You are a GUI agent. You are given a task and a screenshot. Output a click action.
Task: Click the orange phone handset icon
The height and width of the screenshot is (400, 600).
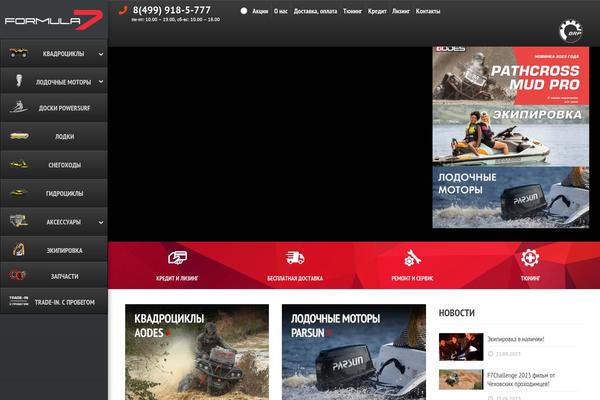coord(123,10)
